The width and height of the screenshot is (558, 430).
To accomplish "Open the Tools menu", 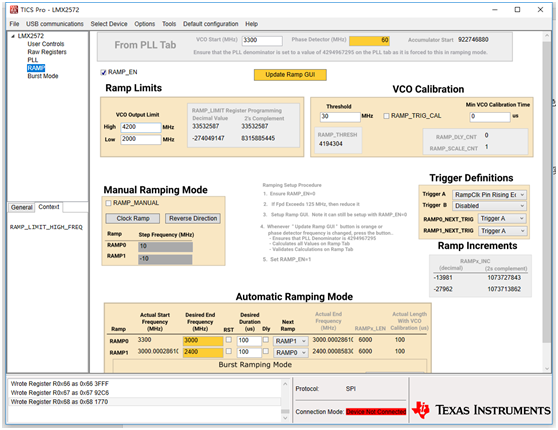I will (169, 24).
